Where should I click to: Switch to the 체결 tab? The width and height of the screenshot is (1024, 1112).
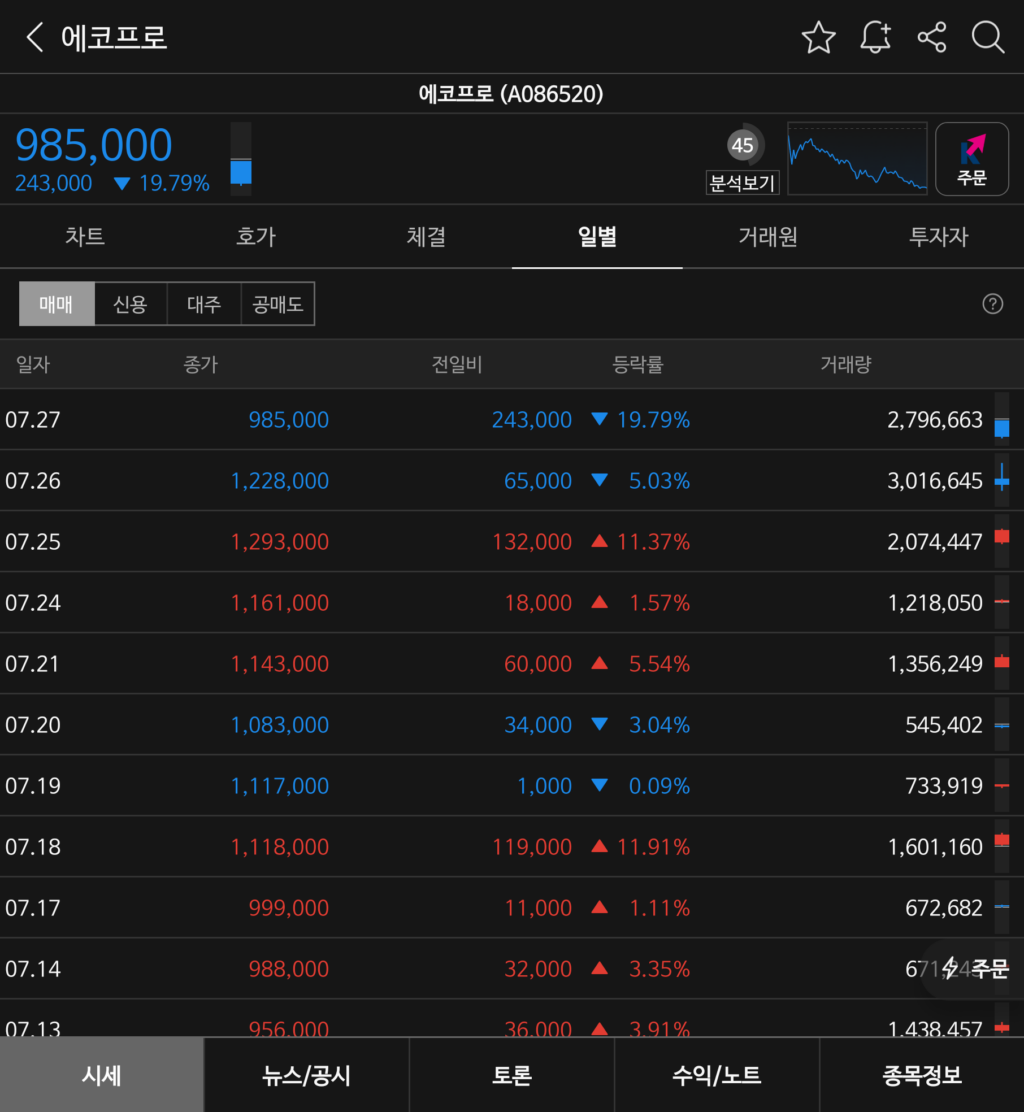426,236
